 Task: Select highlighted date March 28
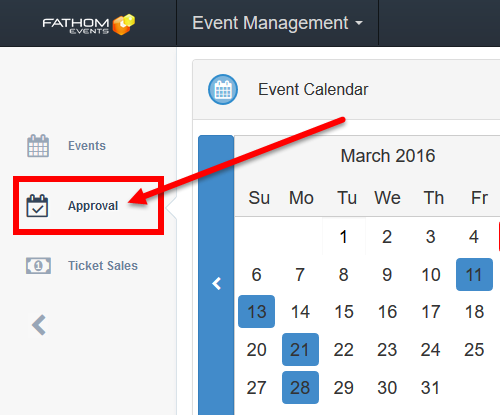tap(300, 387)
